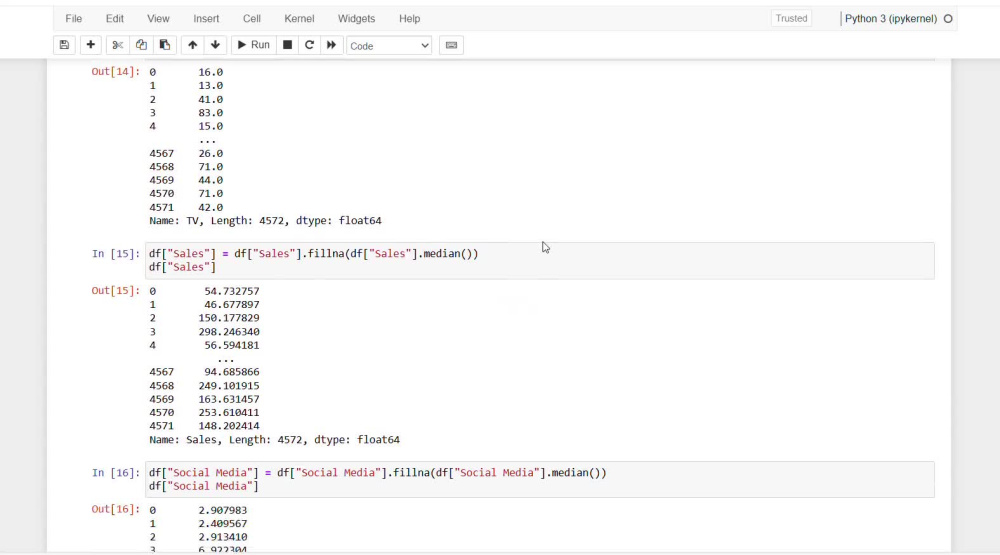Insert a cell below with the plus icon
The width and height of the screenshot is (1000, 555).
[91, 45]
